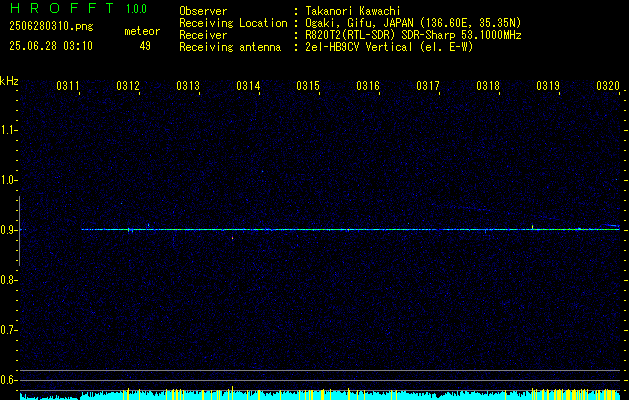Click time marker 0316
This screenshot has width=629, height=400.
tap(368, 85)
